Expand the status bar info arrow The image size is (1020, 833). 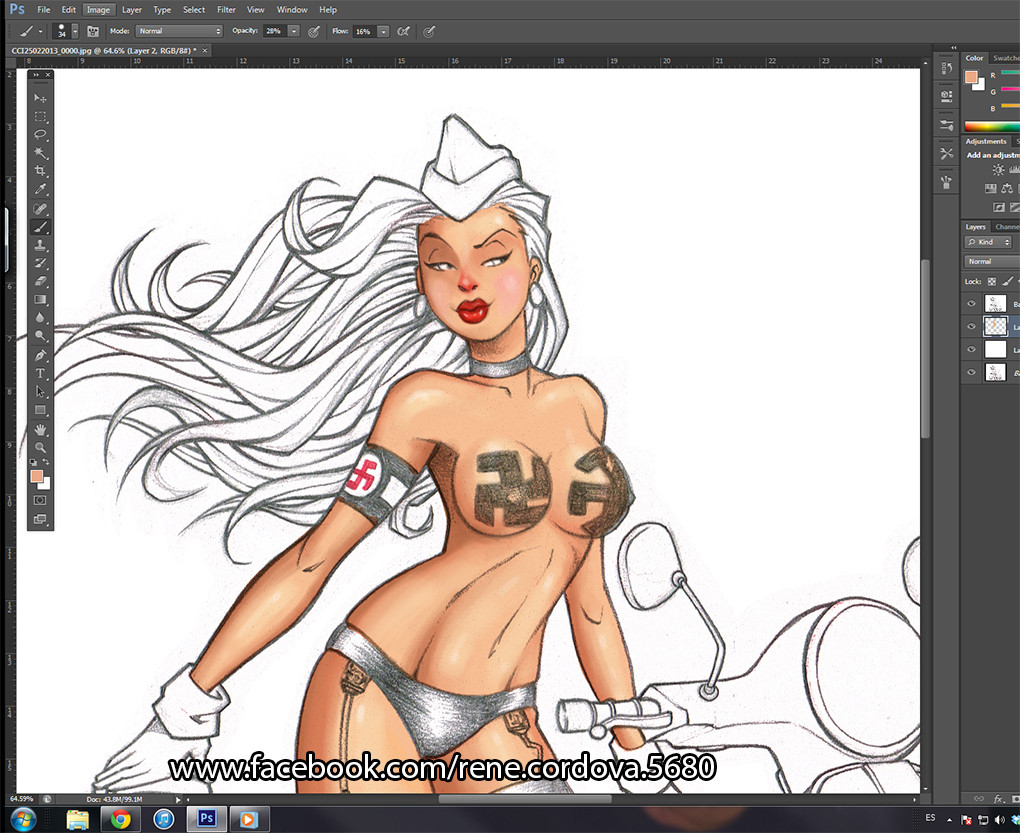coord(178,799)
